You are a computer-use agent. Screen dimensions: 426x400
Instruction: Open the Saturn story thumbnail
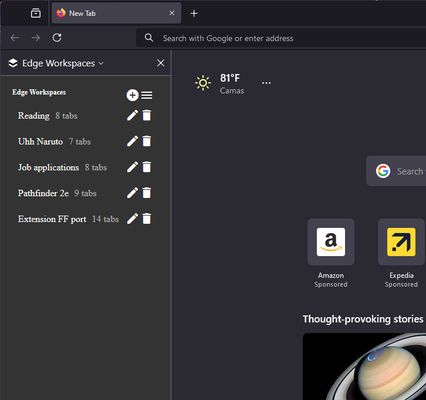(x=364, y=366)
